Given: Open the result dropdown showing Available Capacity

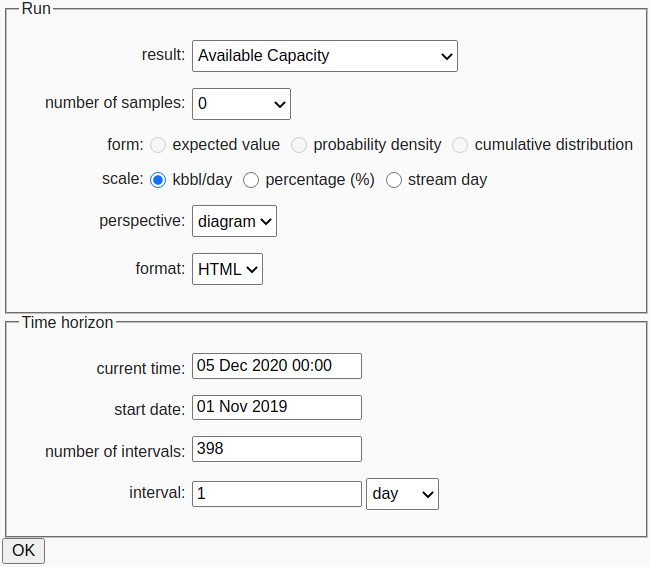Looking at the screenshot, I should pyautogui.click(x=324, y=56).
